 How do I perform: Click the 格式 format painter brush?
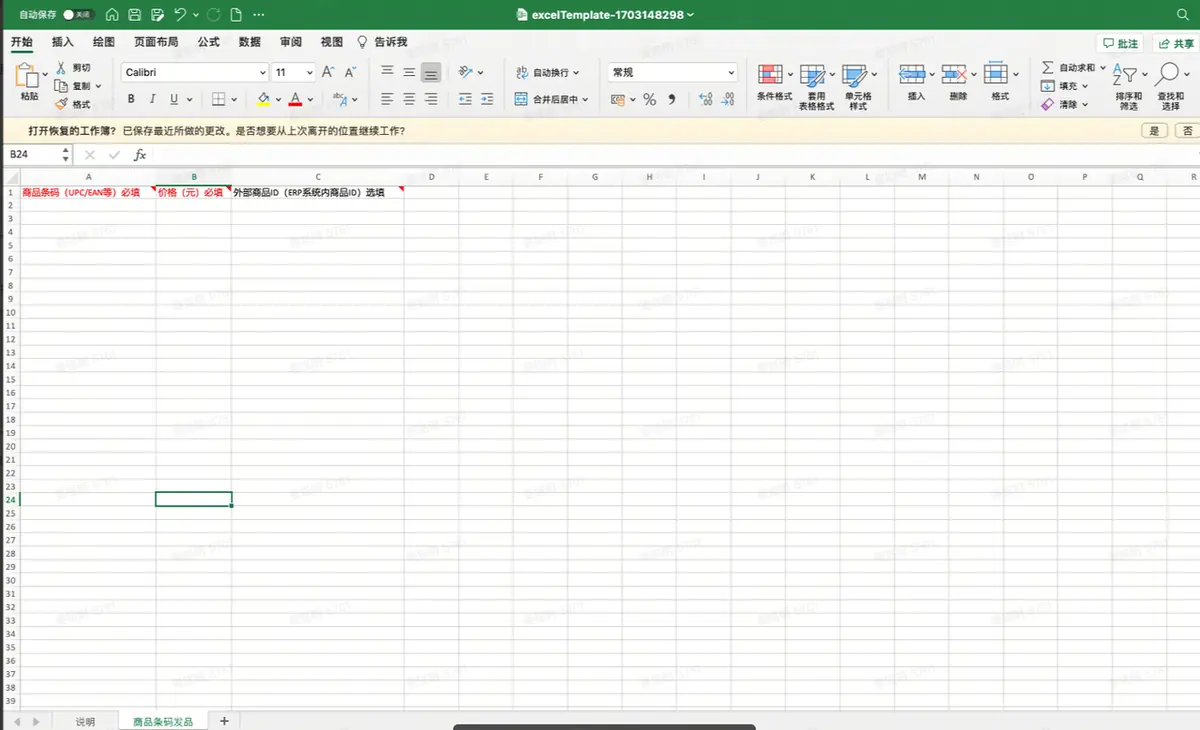tap(73, 104)
